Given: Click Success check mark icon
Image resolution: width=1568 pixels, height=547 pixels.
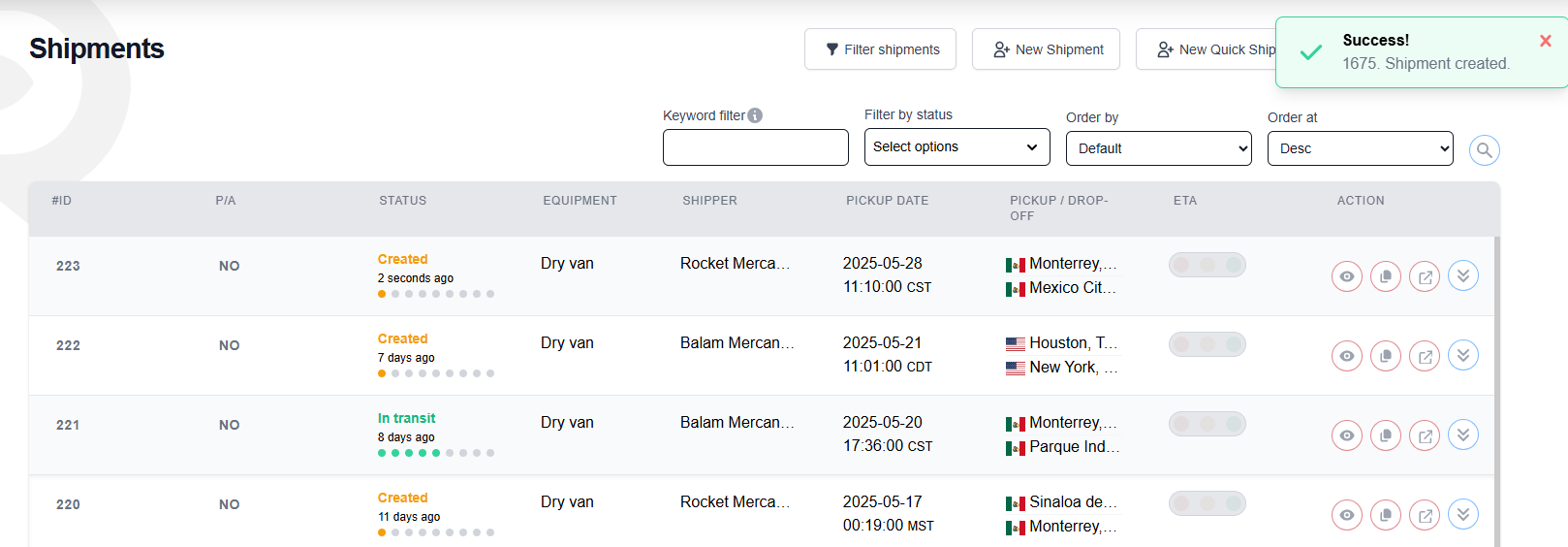Looking at the screenshot, I should (1311, 52).
